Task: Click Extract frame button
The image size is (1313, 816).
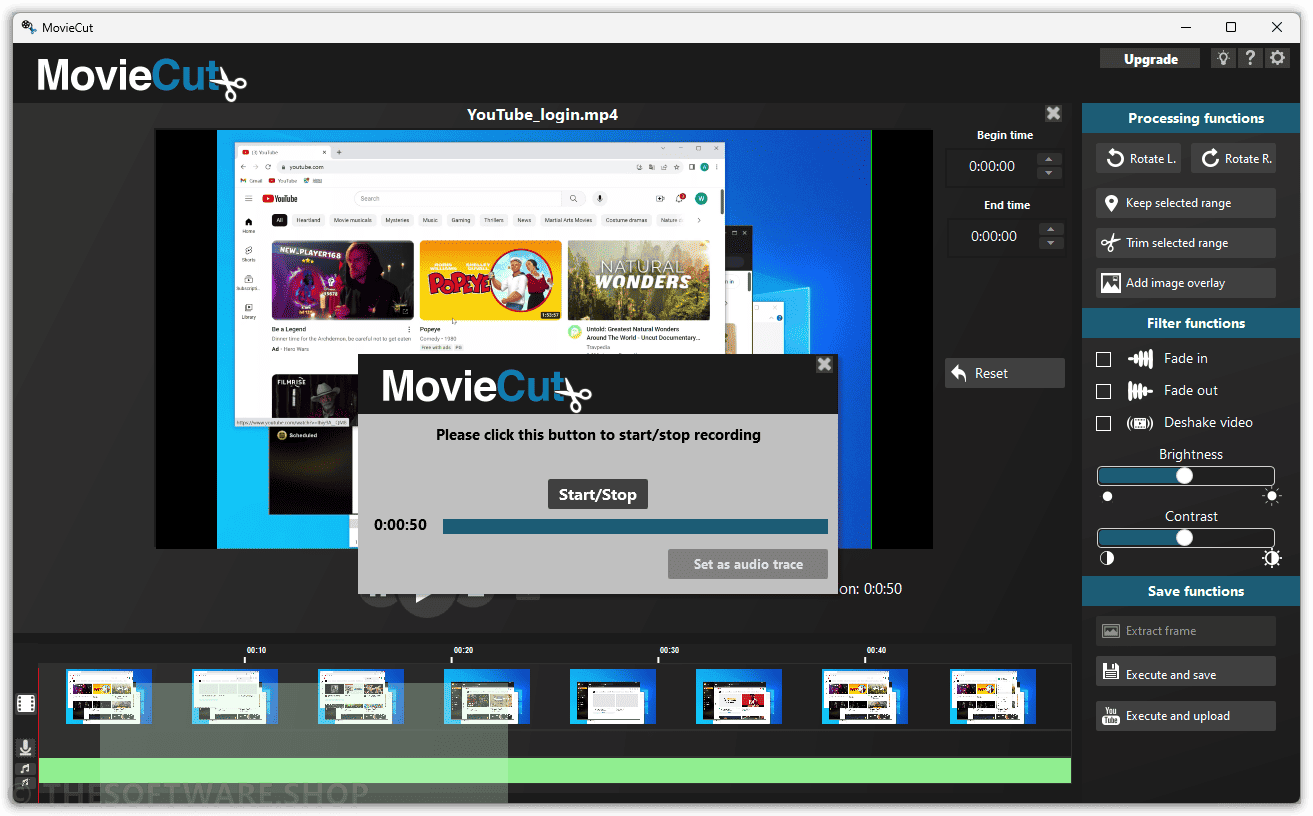Action: coord(1186,631)
